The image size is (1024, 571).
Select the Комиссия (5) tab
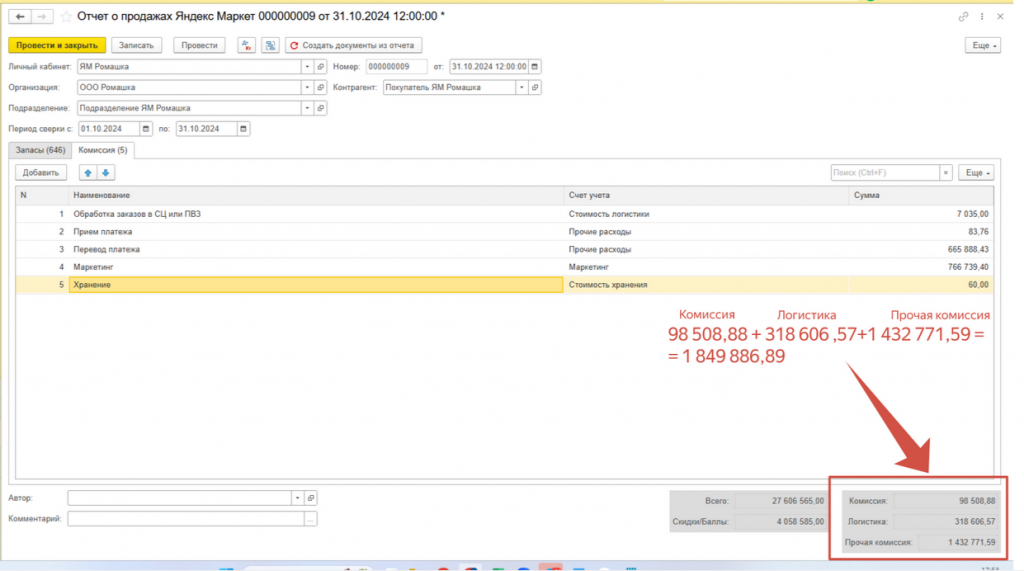tap(103, 150)
